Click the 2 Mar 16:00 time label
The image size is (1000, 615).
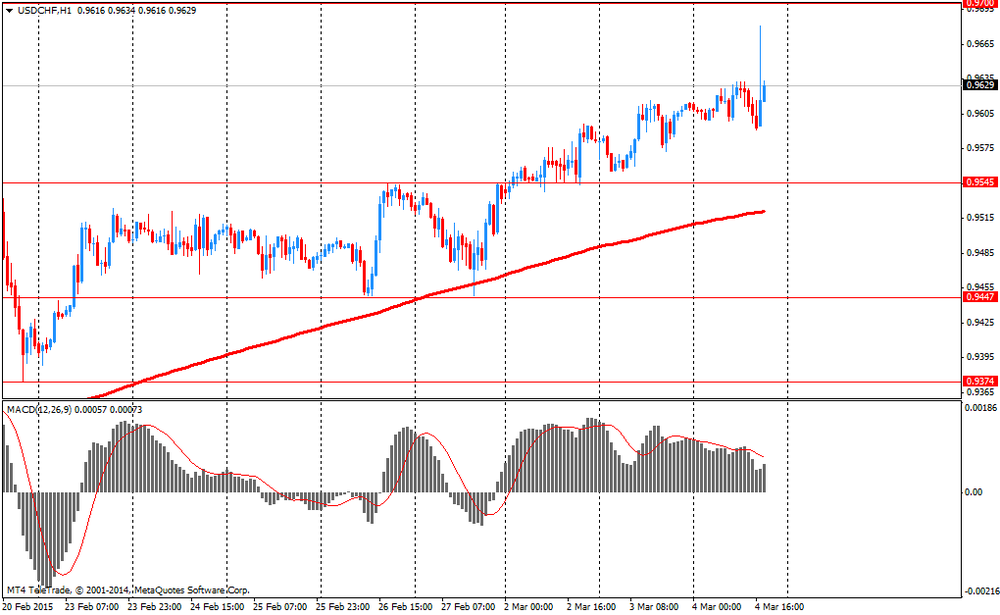tap(591, 607)
